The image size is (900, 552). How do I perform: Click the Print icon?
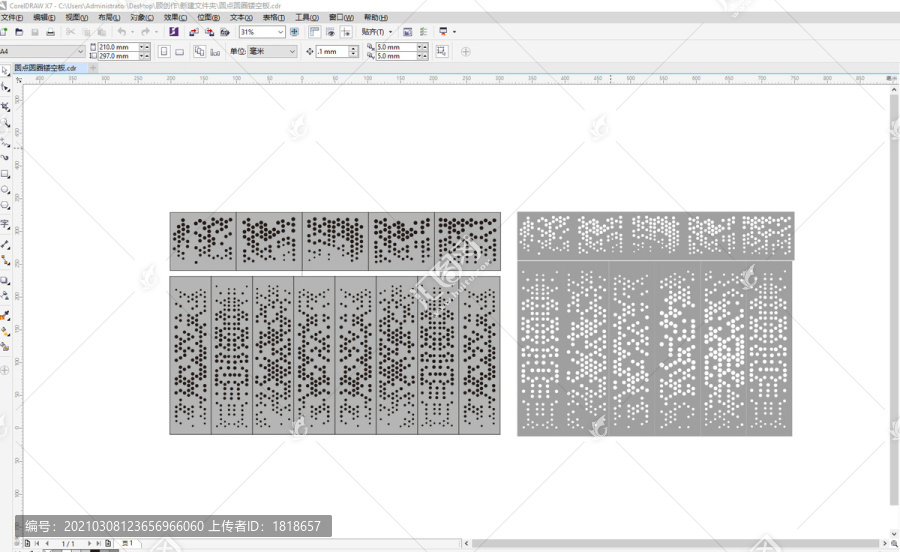coord(51,32)
